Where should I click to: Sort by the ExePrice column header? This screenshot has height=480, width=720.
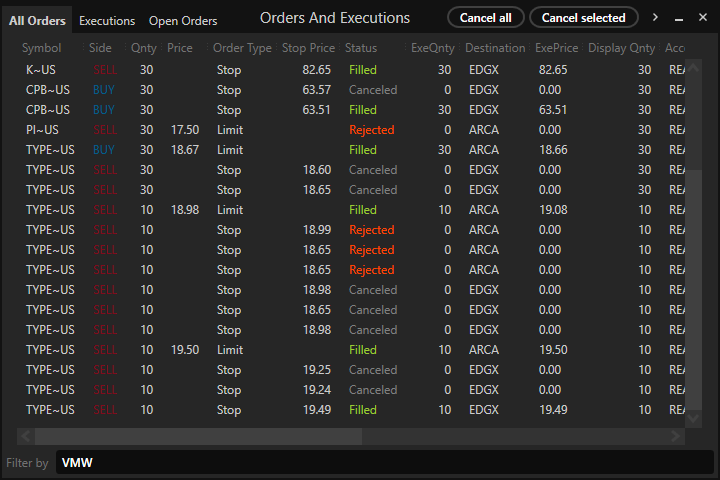coord(557,48)
